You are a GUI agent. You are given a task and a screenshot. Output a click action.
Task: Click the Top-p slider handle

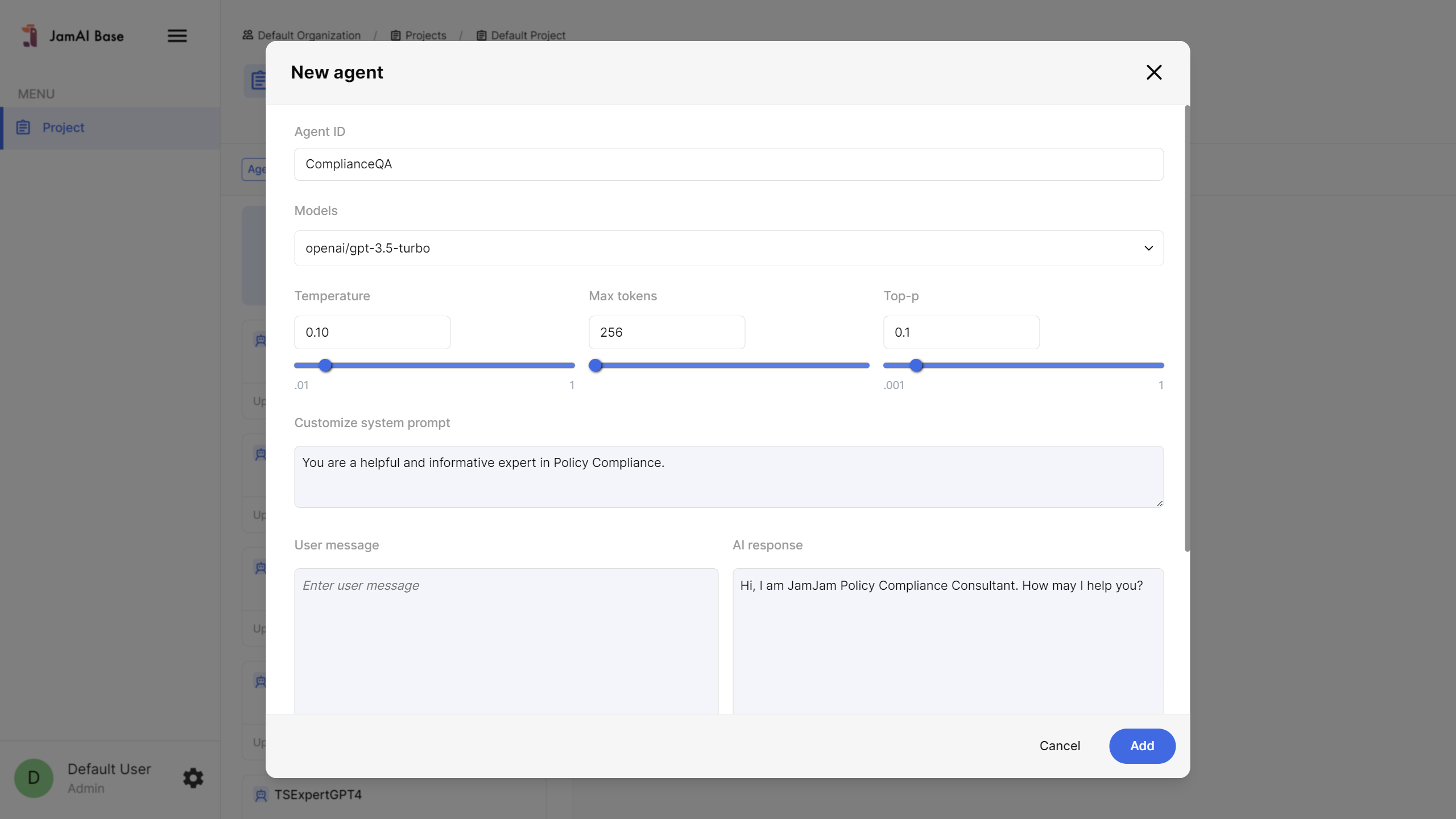[x=916, y=365]
